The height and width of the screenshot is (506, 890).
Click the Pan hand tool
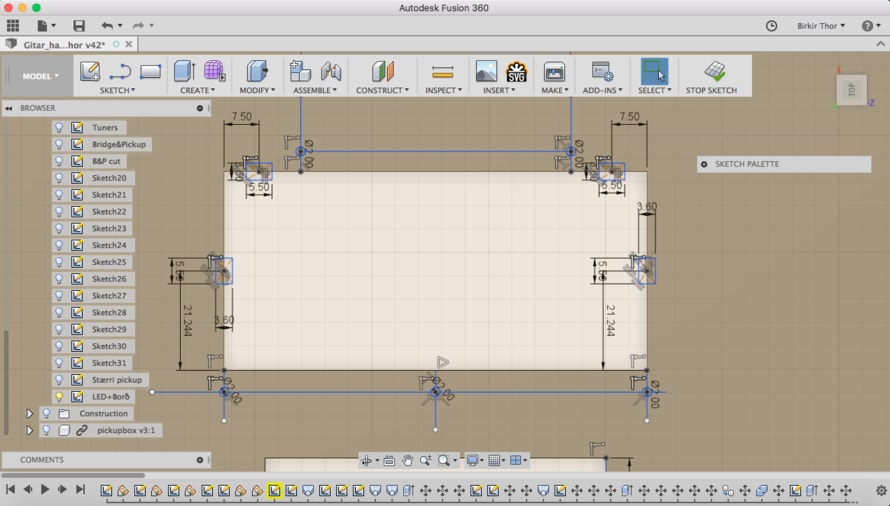click(x=408, y=461)
